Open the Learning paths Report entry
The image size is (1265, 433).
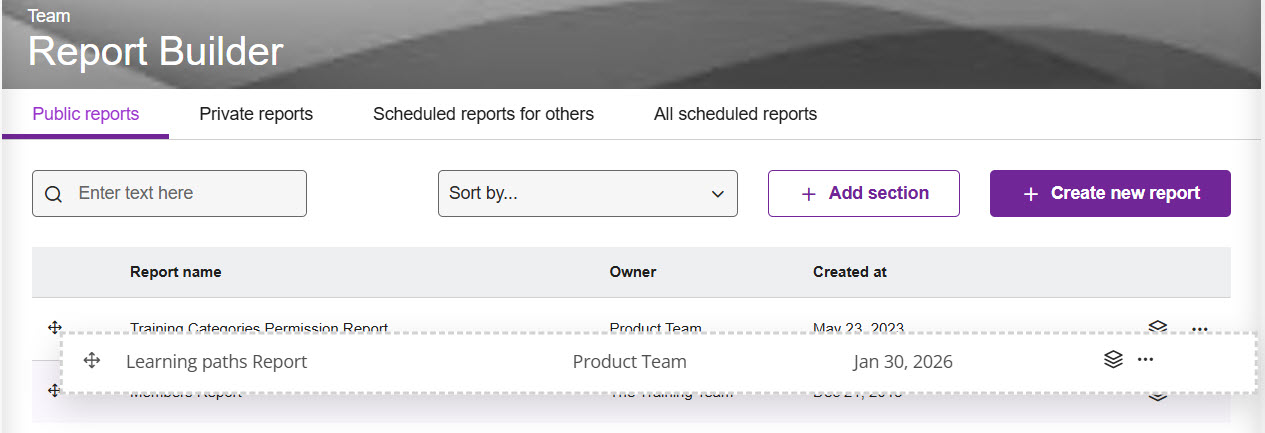216,362
